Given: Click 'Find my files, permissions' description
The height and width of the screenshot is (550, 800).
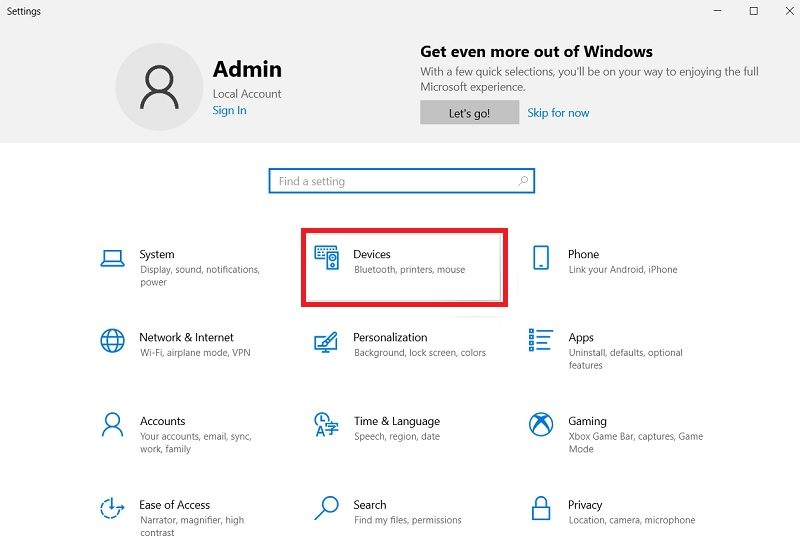Looking at the screenshot, I should click(x=408, y=520).
